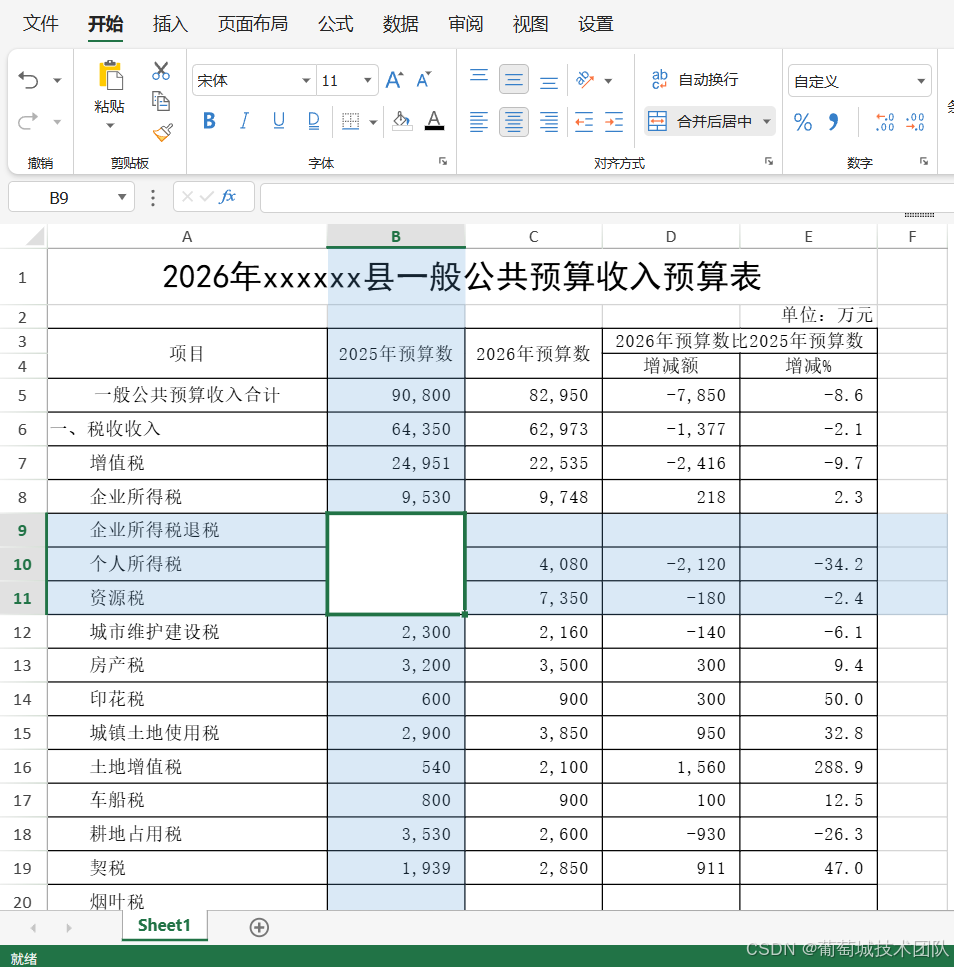
Task: Click the Copy icon
Action: [161, 101]
